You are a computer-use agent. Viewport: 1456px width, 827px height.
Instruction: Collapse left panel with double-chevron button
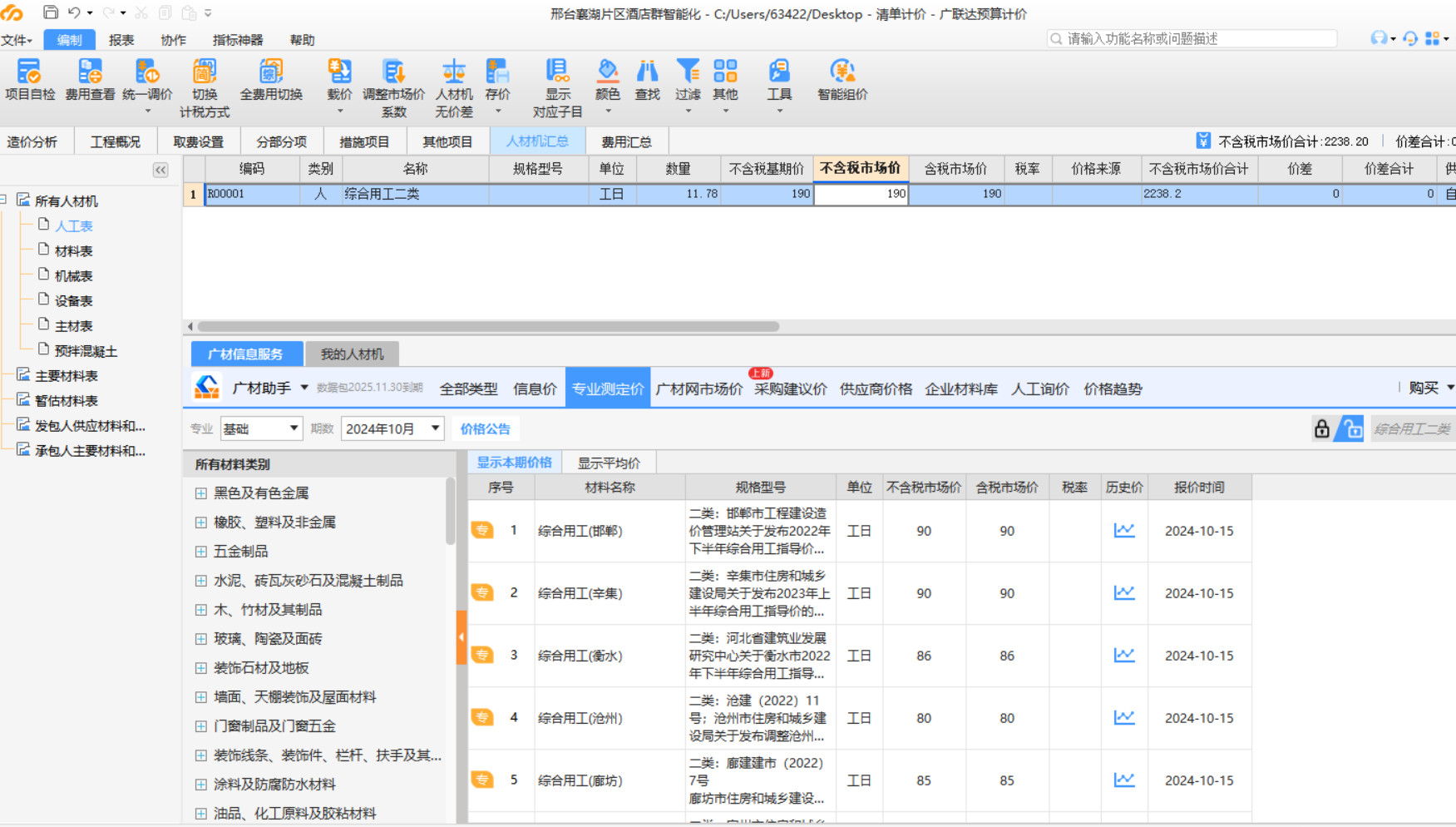click(160, 170)
